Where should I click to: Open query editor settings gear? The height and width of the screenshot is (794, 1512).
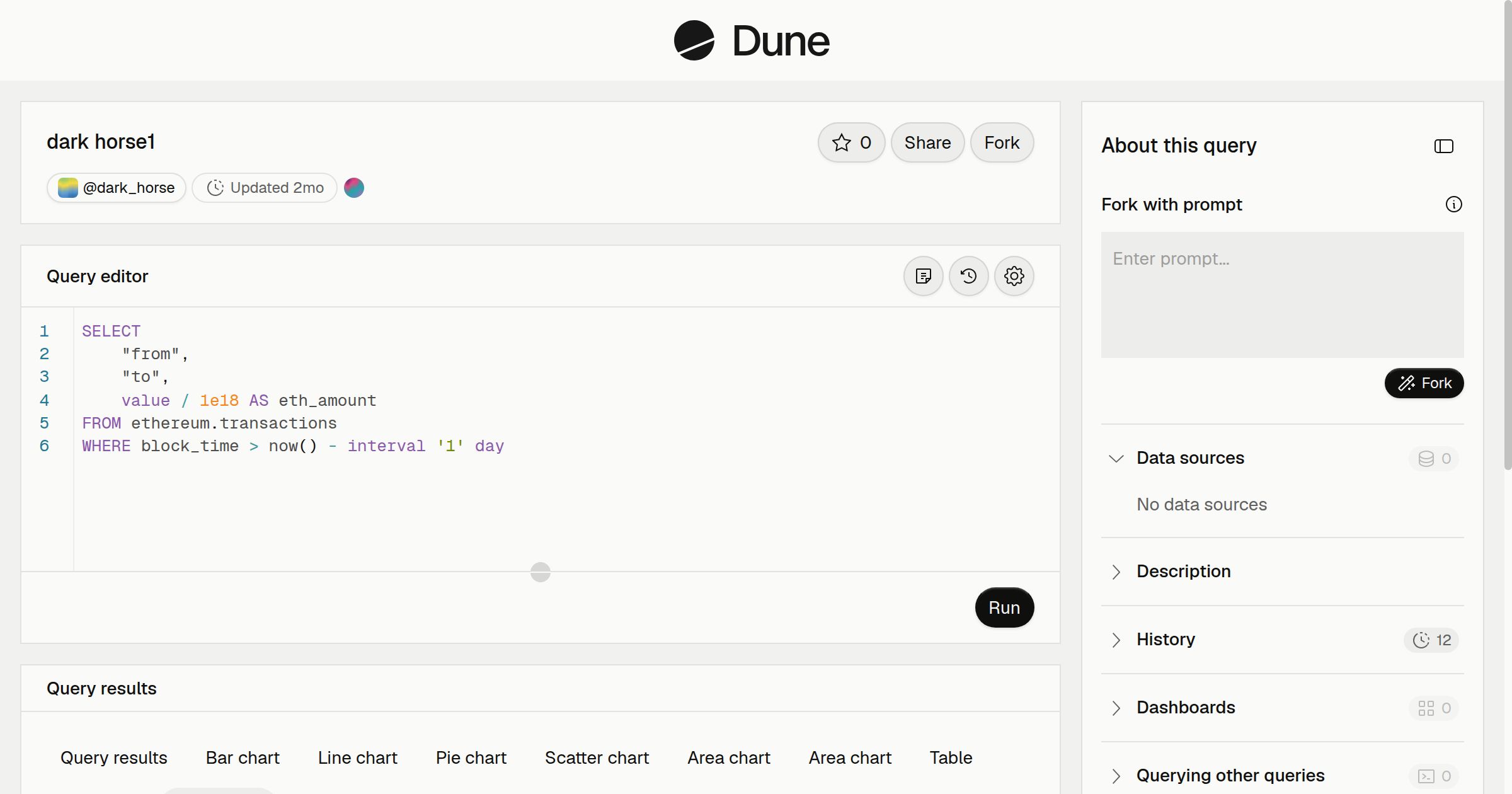click(1014, 276)
